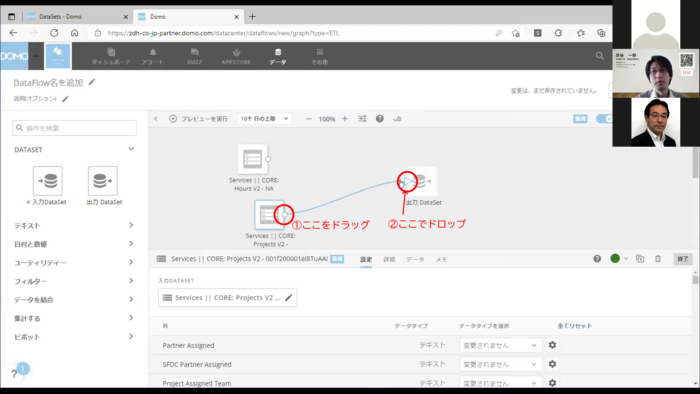Click the auto-arrange layout icon
Screen dimensions: 700x394
coord(362,119)
